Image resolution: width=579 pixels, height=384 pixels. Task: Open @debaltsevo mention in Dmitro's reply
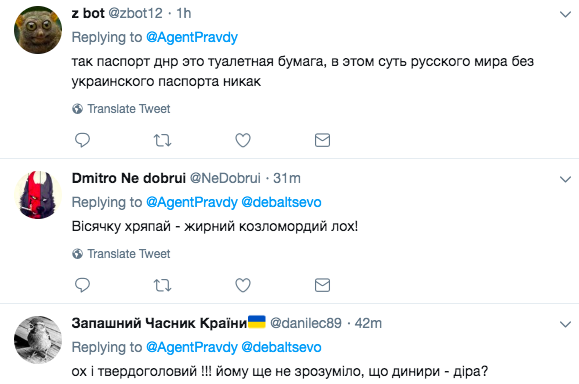(x=281, y=202)
